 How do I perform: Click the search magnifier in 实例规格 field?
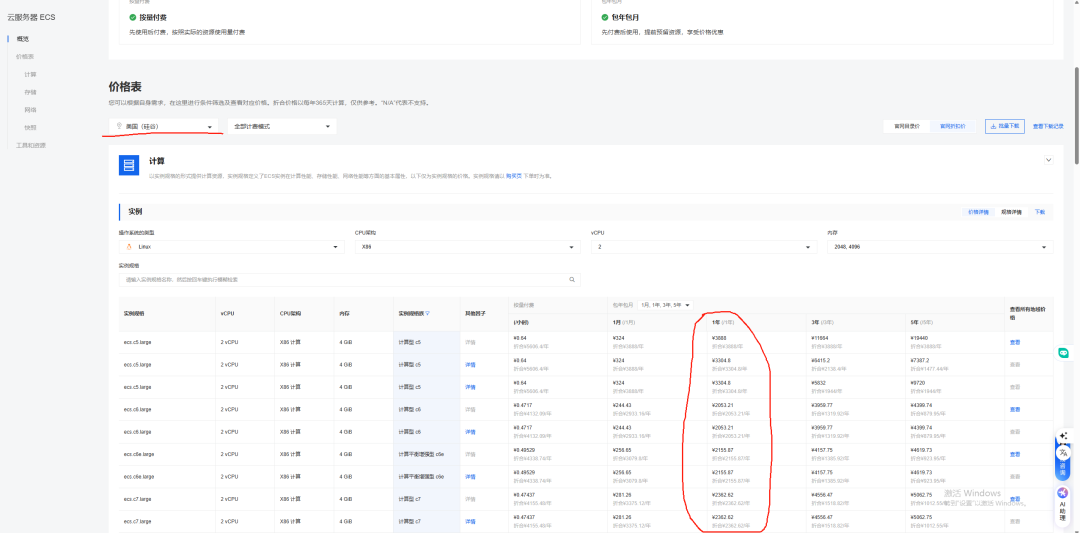point(572,279)
